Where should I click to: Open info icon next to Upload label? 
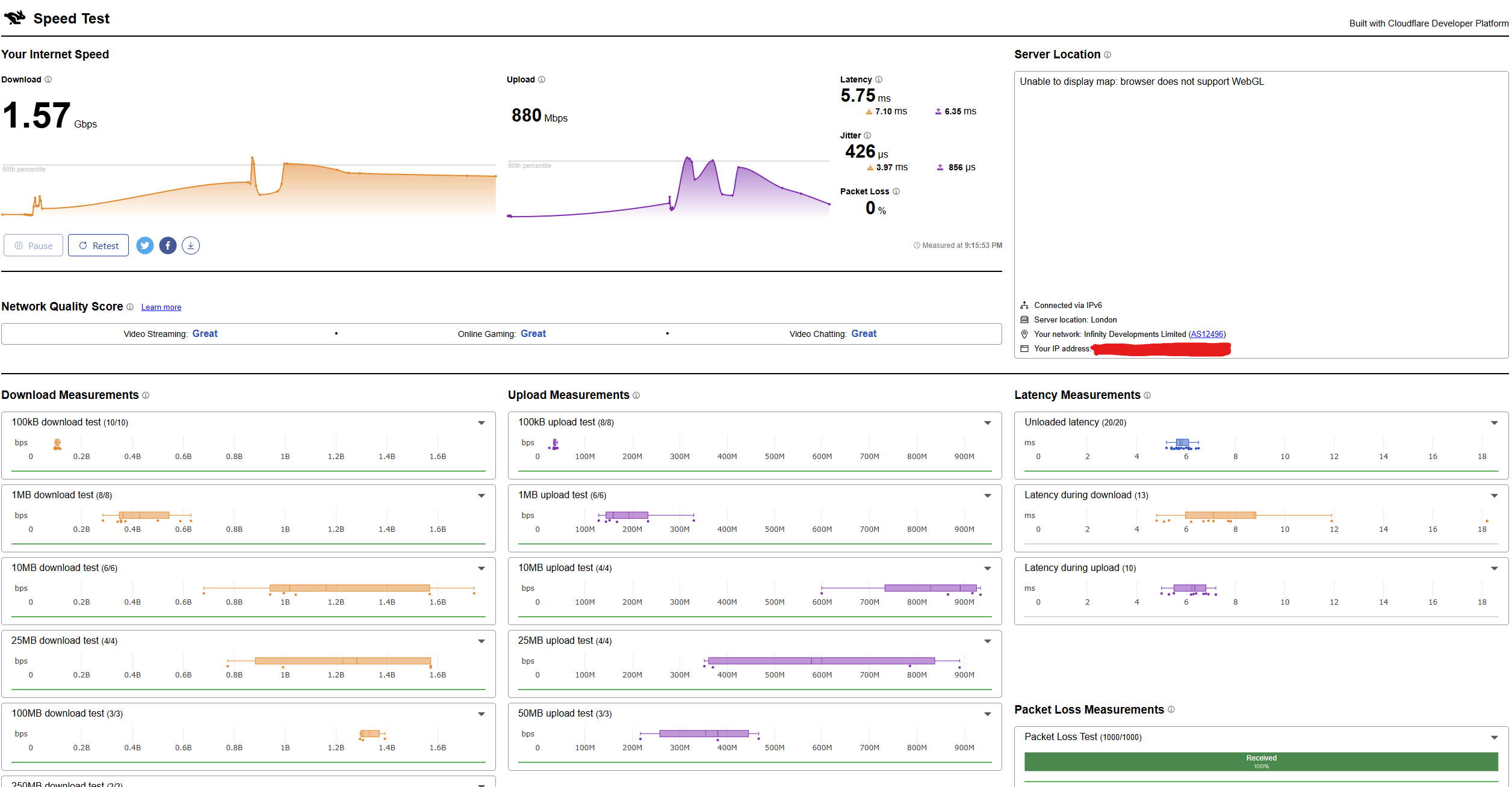[542, 79]
